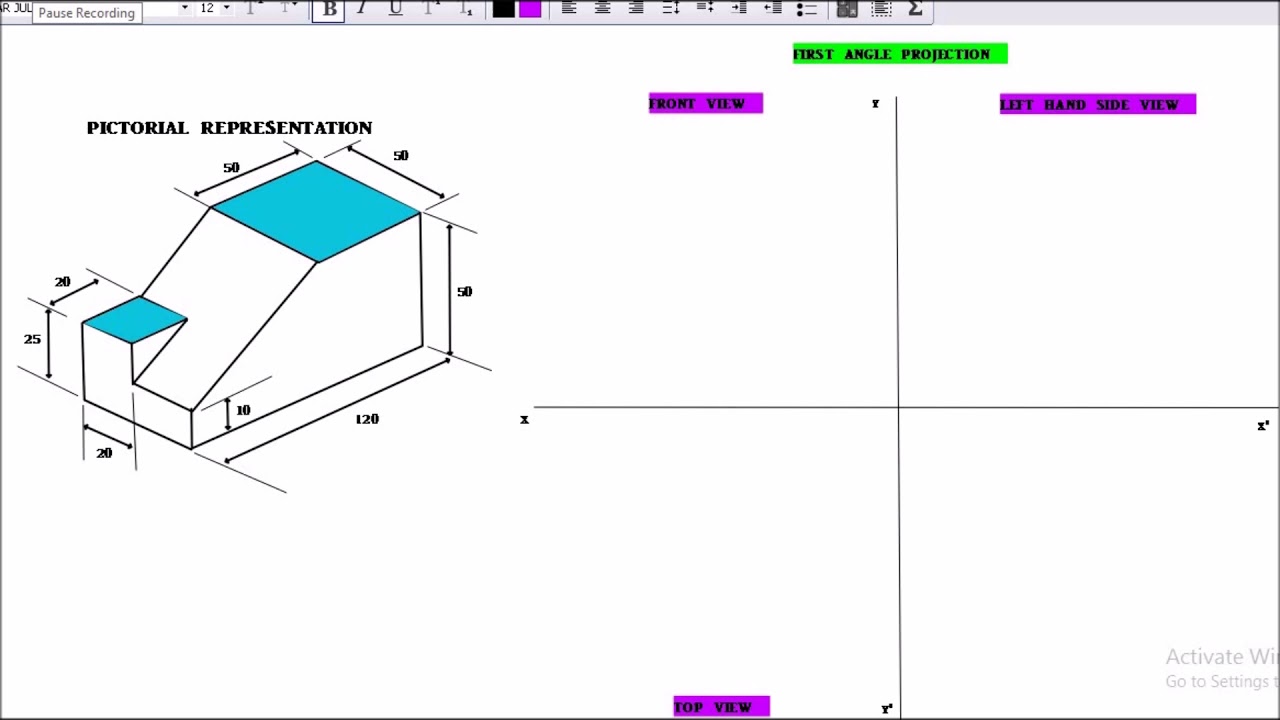Click the paragraph spacing icon

pos(705,9)
